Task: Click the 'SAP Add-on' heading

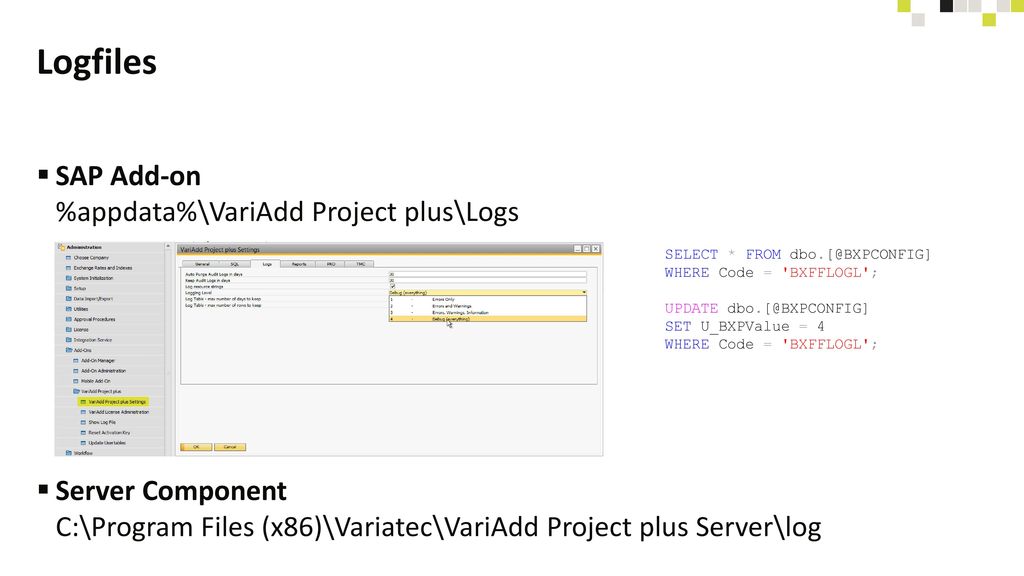Action: click(128, 176)
